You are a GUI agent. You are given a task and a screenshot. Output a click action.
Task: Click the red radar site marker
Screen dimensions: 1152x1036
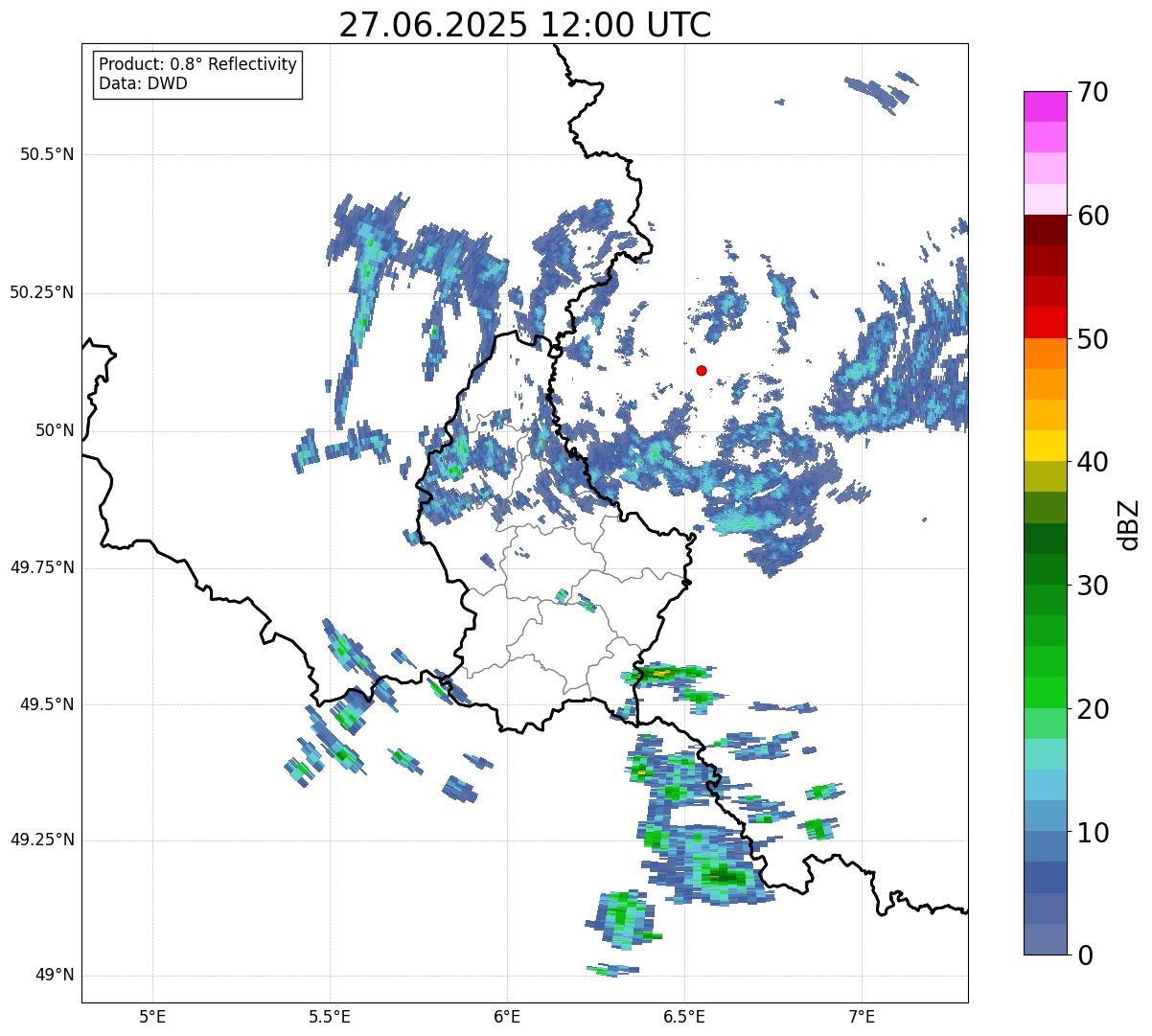click(x=702, y=370)
